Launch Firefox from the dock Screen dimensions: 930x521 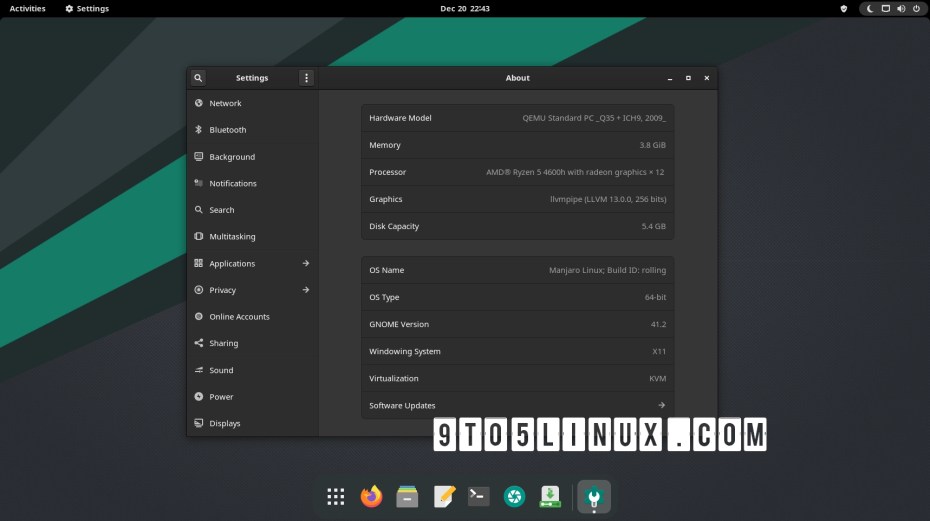371,497
